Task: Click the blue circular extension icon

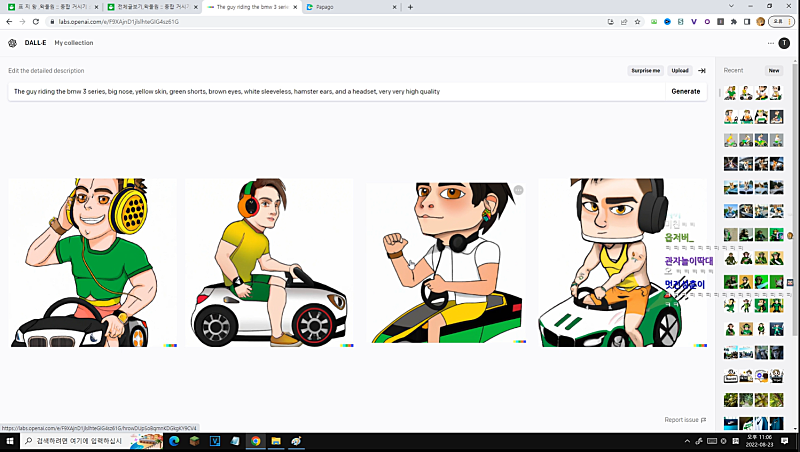Action: coord(667,22)
